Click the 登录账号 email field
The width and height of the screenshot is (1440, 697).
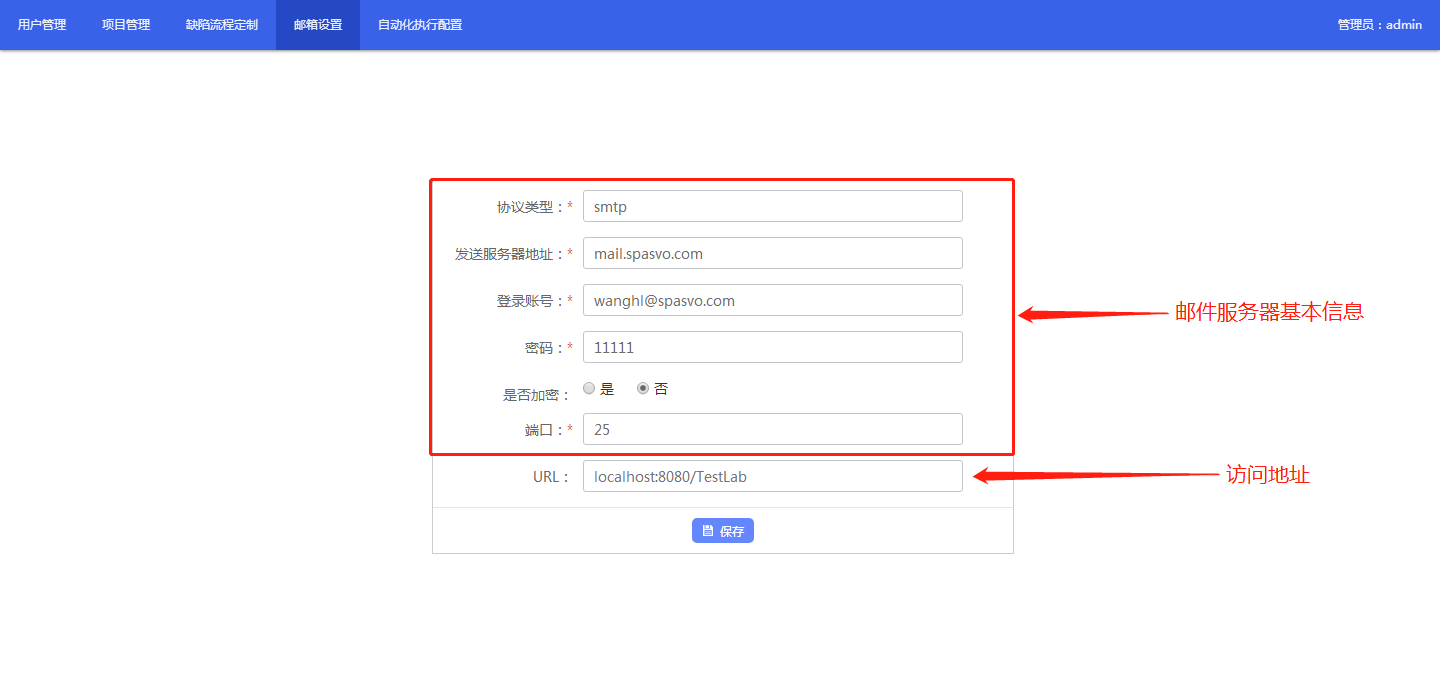point(772,301)
